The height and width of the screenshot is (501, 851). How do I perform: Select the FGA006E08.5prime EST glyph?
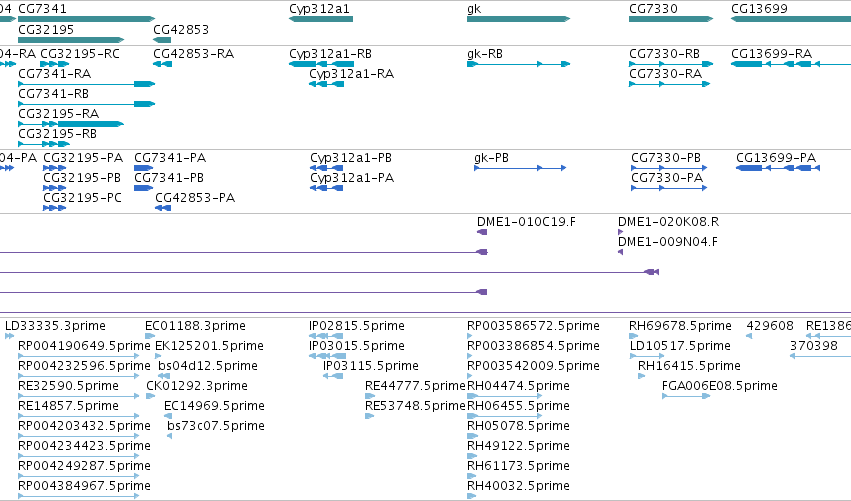[686, 396]
